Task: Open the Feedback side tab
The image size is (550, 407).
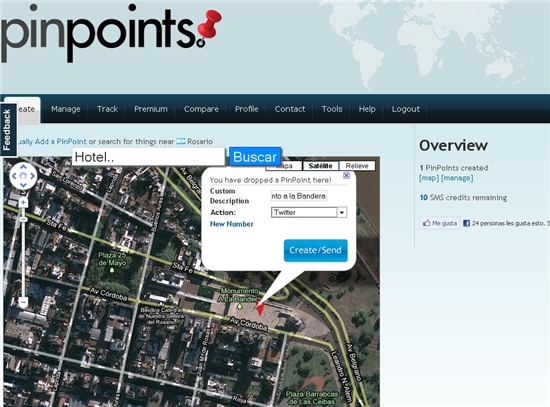Action: 7,129
